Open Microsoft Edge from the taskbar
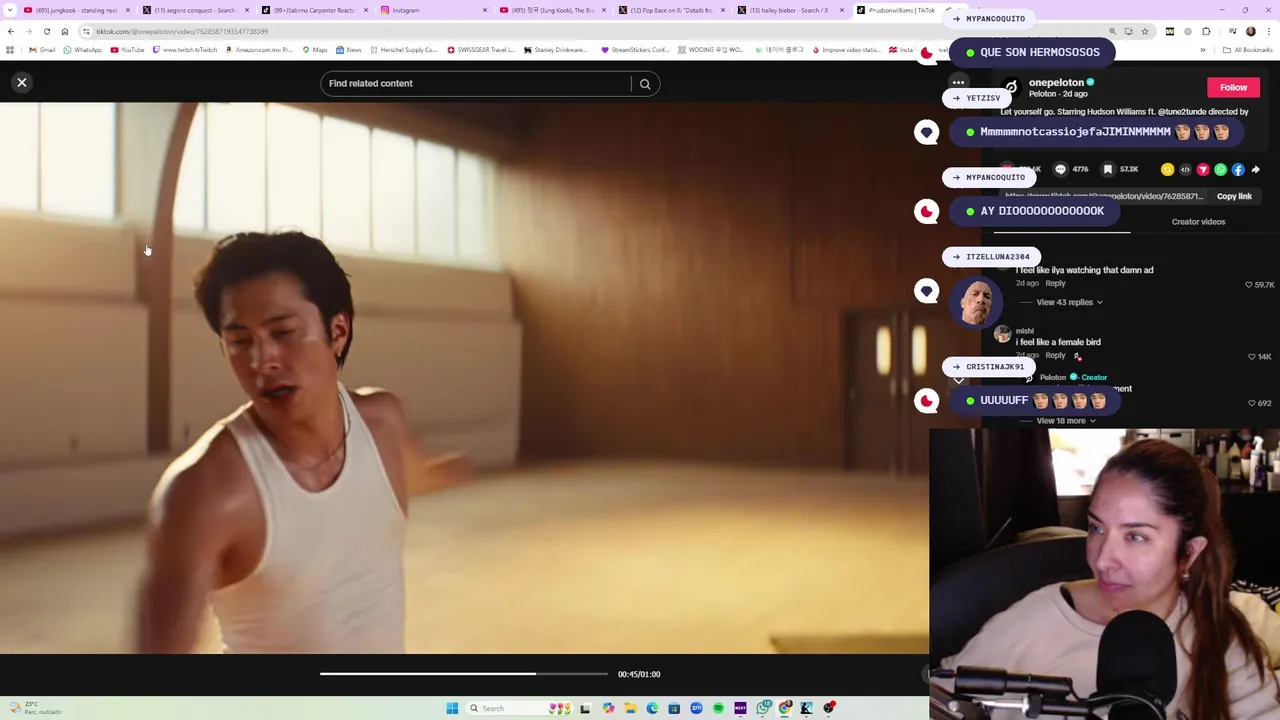The image size is (1280, 720). click(652, 708)
